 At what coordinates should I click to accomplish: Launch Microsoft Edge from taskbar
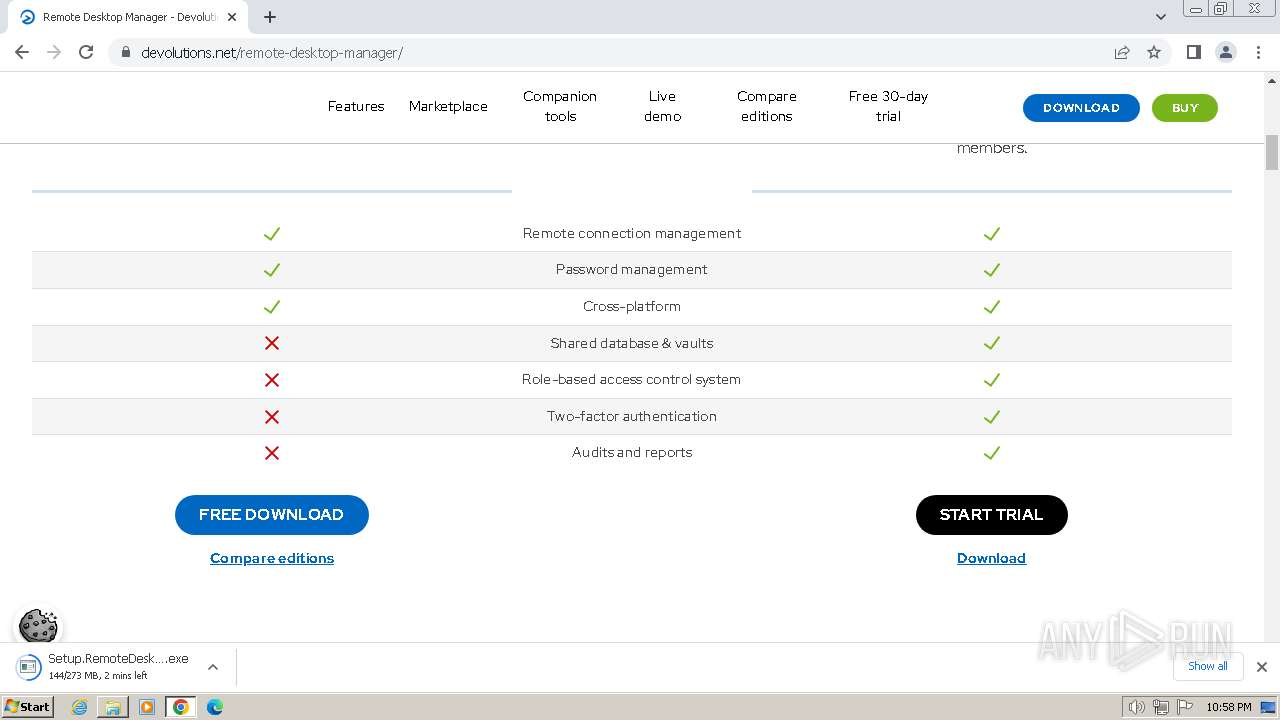(x=214, y=707)
